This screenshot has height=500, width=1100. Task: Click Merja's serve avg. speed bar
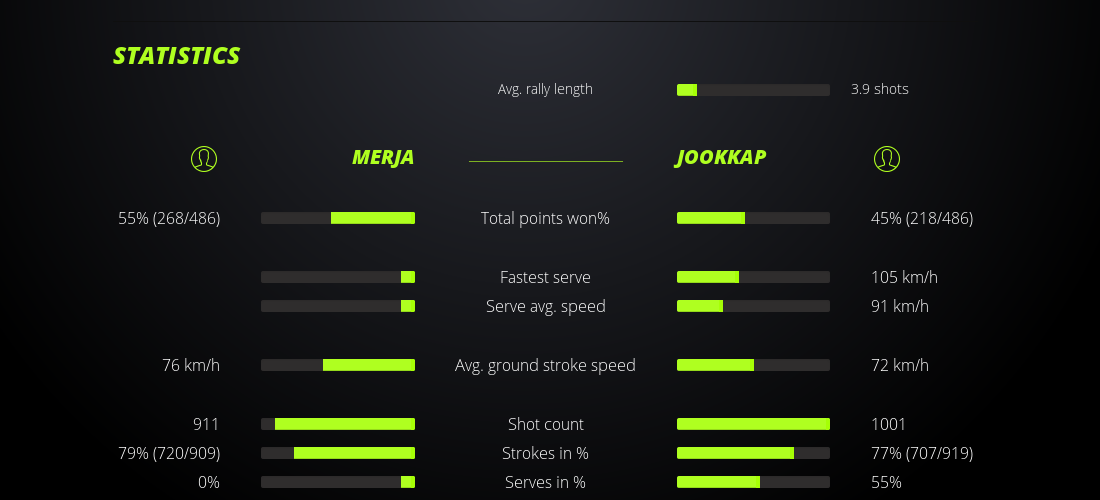338,306
